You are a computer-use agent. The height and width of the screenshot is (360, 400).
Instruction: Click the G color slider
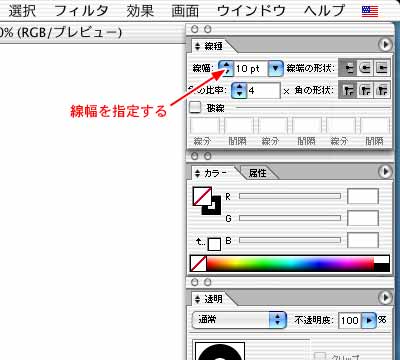290,218
